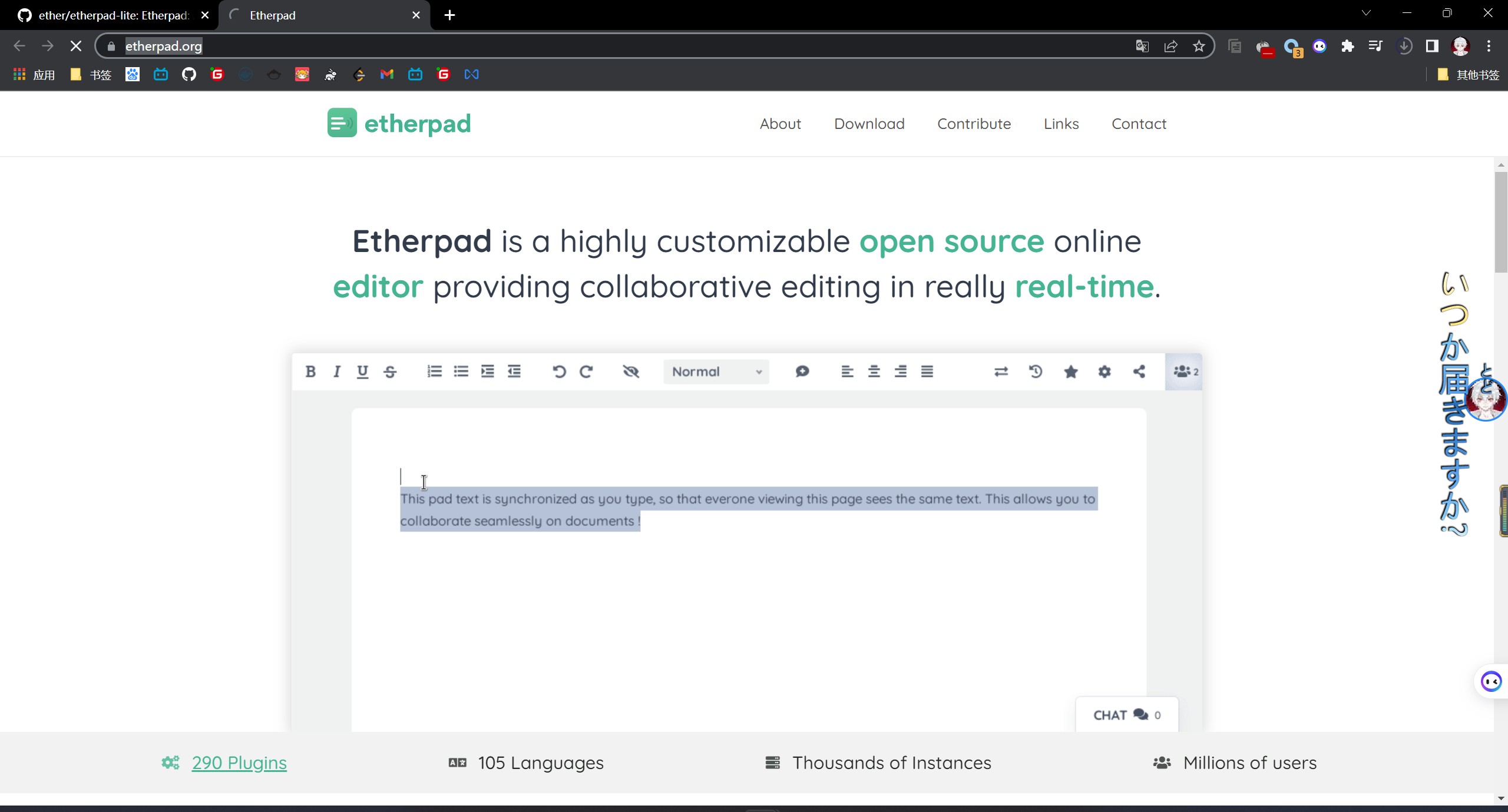Expand the CHAT box
This screenshot has height=812, width=1508.
[x=1126, y=715]
